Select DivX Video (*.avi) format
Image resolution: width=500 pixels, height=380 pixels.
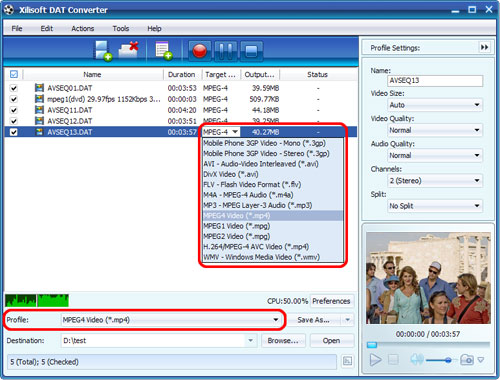[273, 174]
